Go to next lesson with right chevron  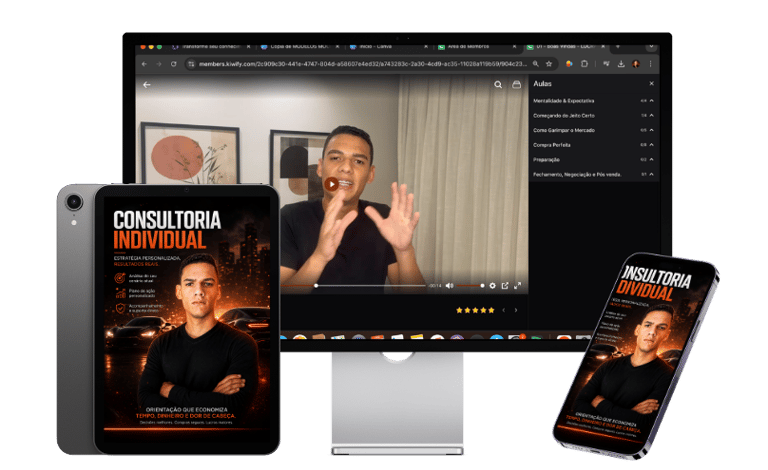(x=516, y=310)
